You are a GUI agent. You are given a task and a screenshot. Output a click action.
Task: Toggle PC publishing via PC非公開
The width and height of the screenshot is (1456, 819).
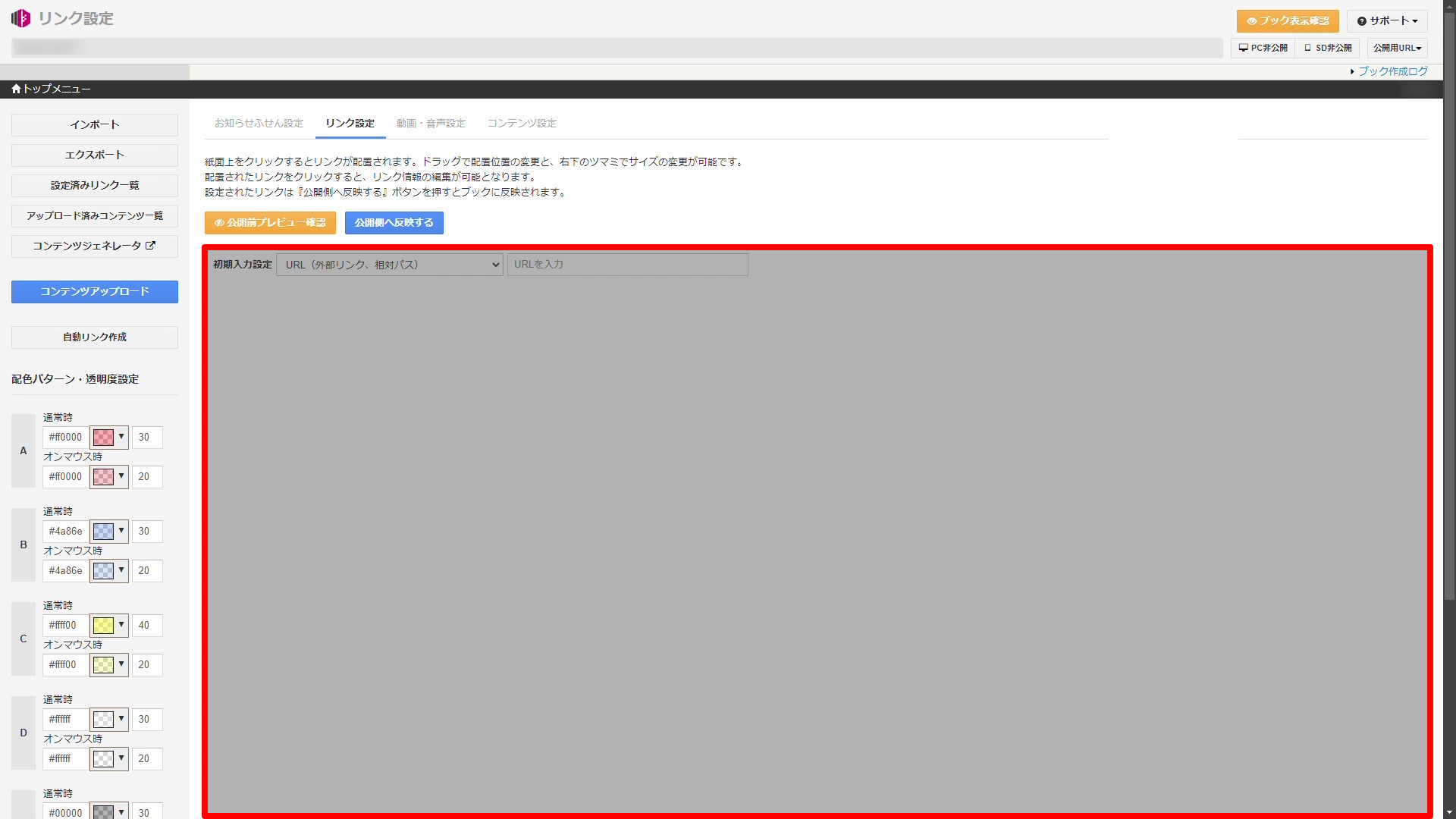click(1261, 48)
